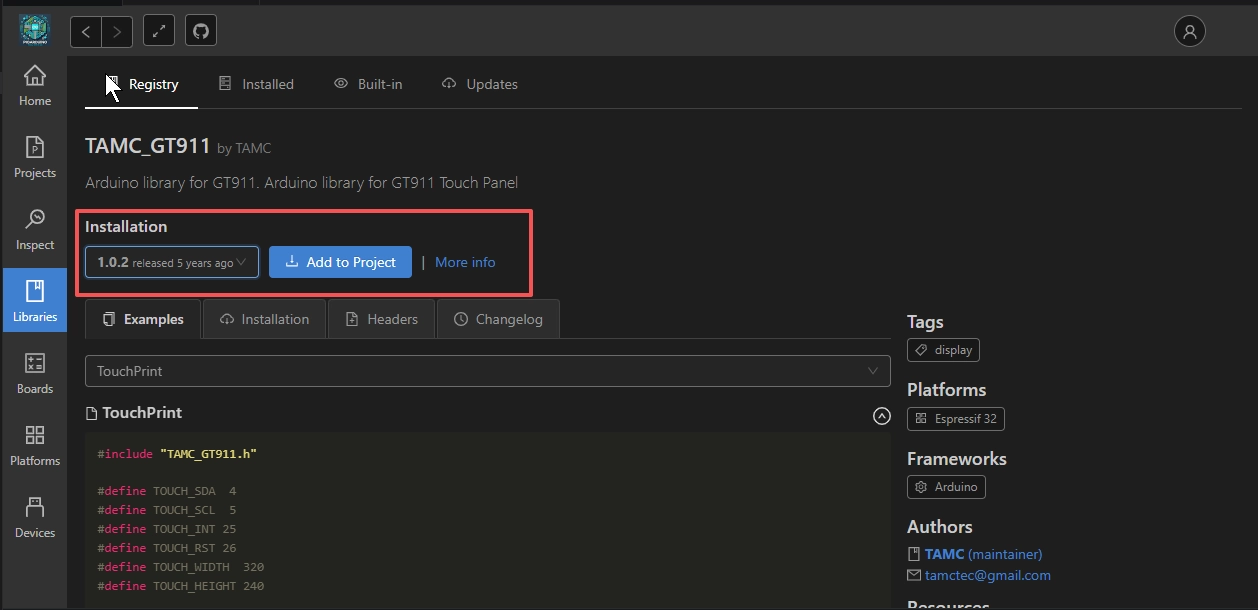Open Boards in the sidebar
This screenshot has width=1258, height=610.
pos(34,374)
